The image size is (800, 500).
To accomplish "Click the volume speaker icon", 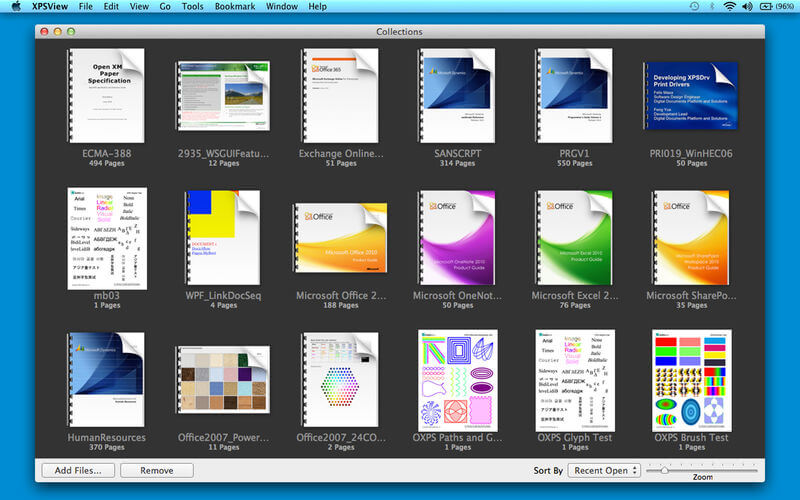I will (747, 6).
